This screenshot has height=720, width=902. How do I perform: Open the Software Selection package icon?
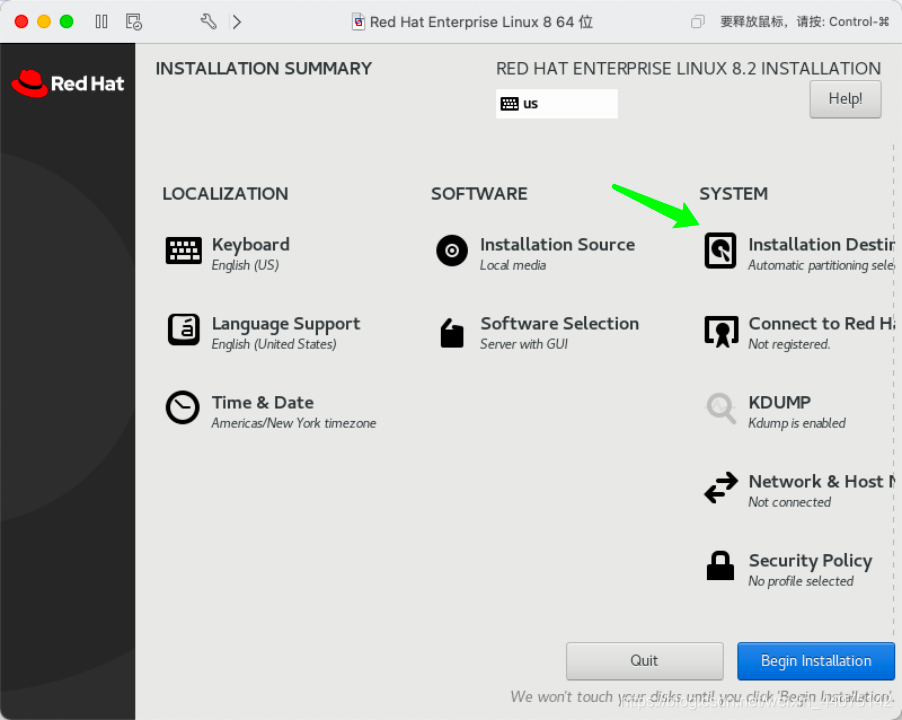(452, 333)
